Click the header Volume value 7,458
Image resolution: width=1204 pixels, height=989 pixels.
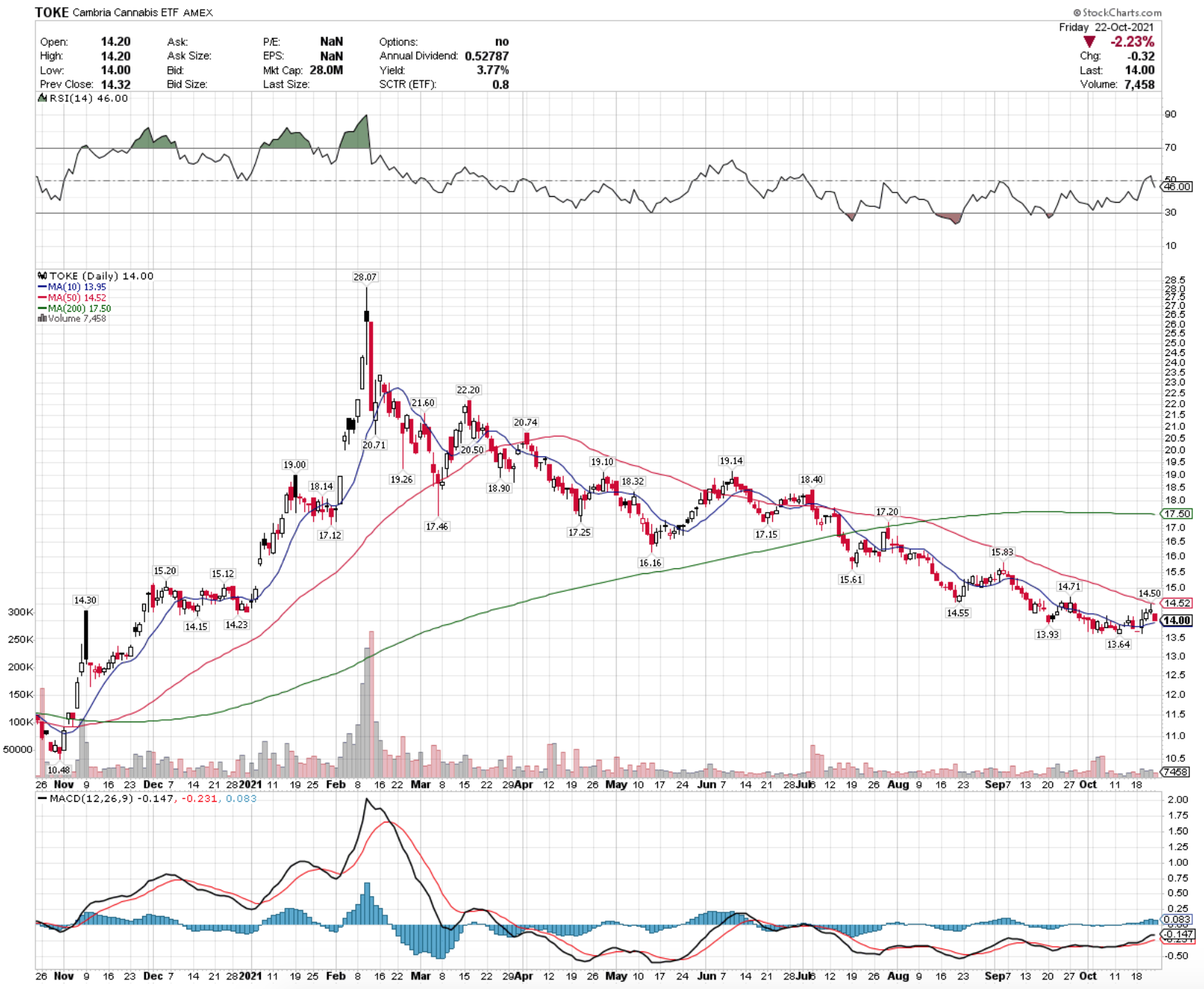[1139, 84]
